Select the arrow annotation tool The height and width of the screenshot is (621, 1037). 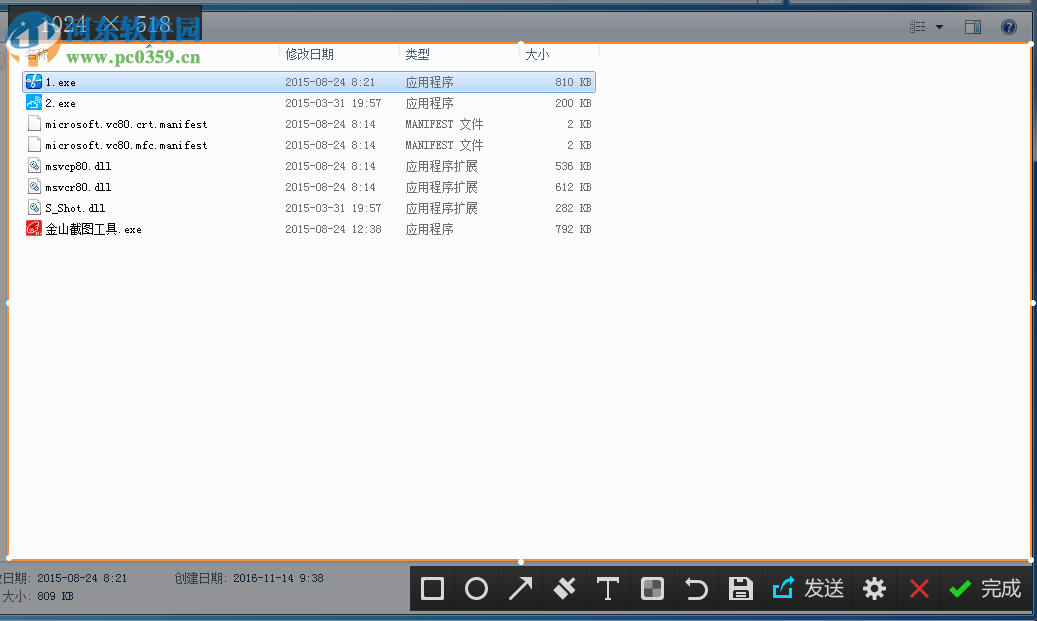[x=519, y=588]
